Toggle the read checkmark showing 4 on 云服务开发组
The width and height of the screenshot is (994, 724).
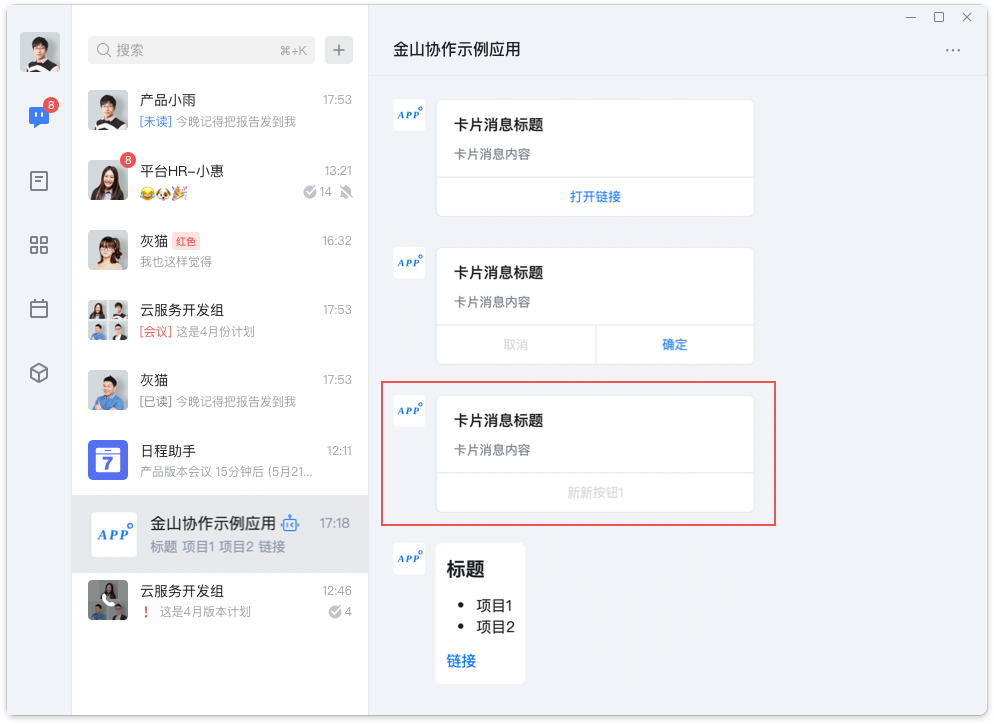[x=333, y=611]
